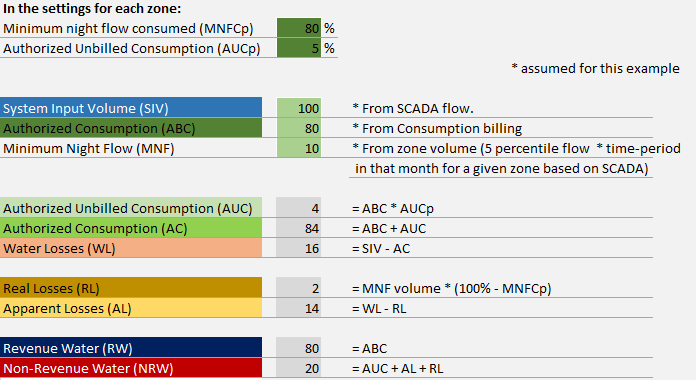
Task: Select the MNFCp value cell showing 80
Action: pos(299,28)
